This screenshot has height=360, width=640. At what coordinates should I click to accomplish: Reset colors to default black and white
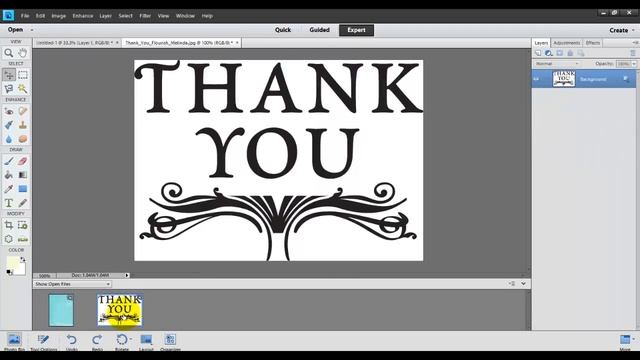pos(9,272)
